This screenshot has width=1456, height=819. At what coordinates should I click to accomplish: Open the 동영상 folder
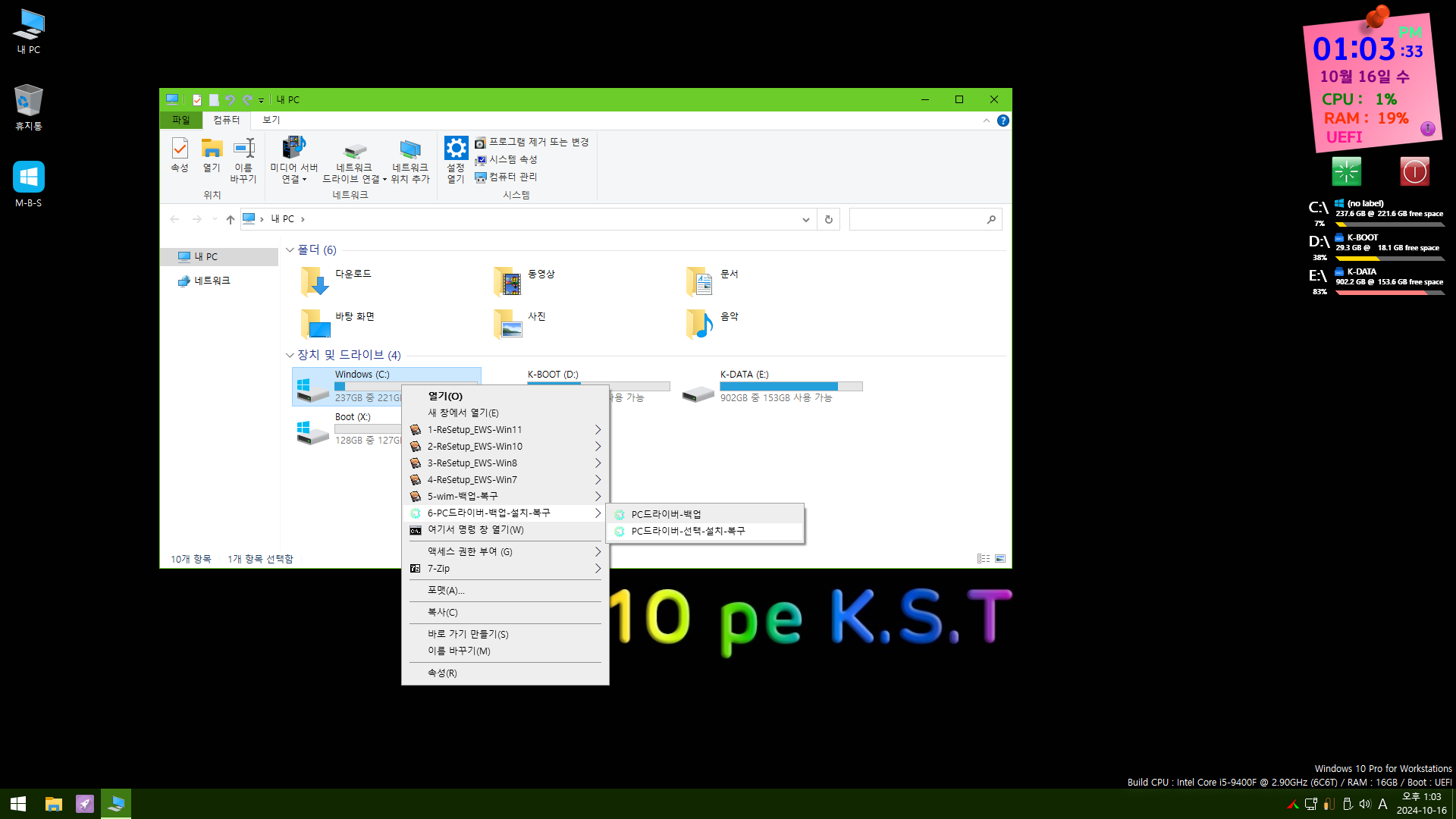(525, 281)
